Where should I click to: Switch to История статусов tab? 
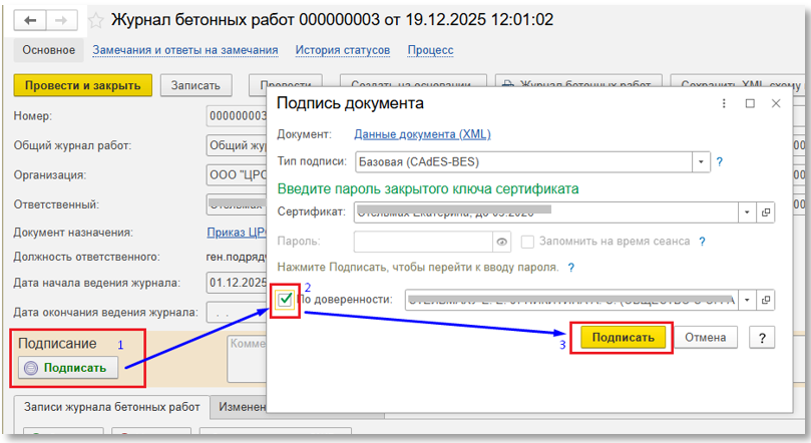343,50
